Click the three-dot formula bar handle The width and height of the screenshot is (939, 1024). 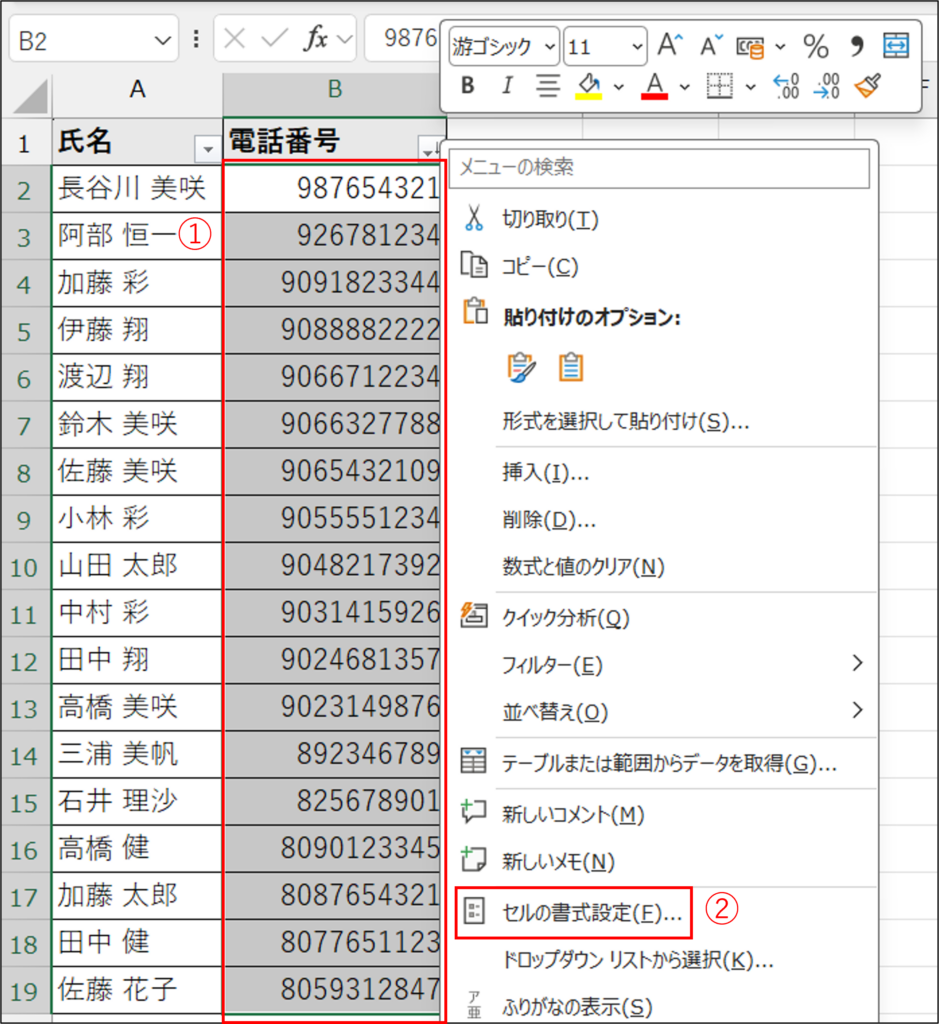196,39
